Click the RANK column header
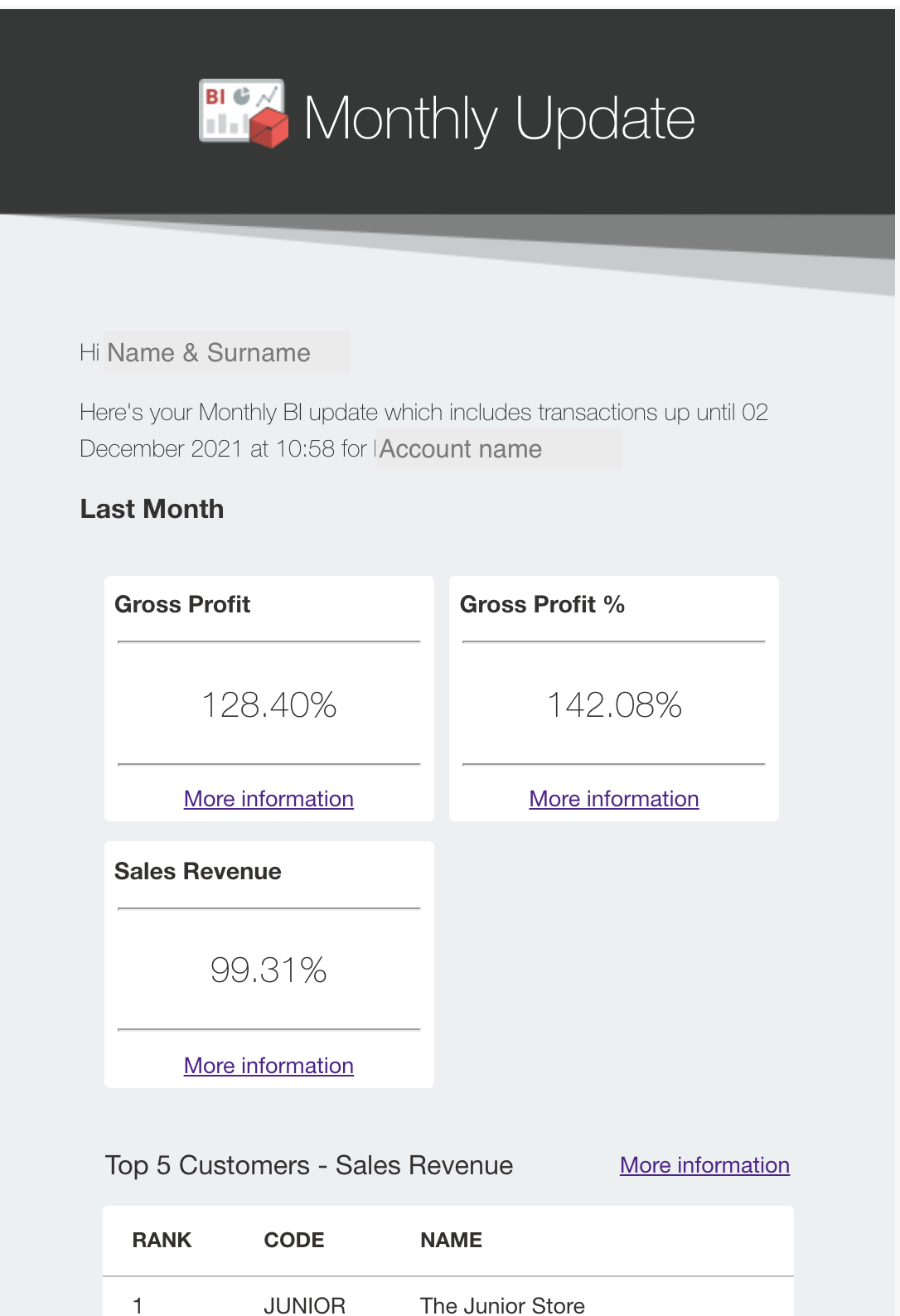900x1316 pixels. 162,1240
